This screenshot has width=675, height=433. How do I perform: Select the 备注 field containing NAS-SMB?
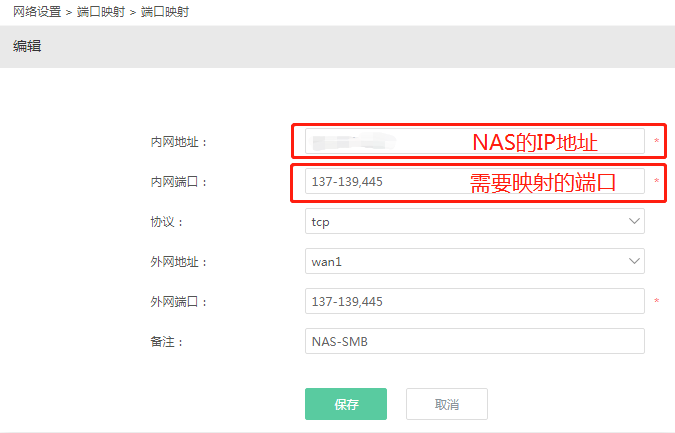tap(473, 341)
